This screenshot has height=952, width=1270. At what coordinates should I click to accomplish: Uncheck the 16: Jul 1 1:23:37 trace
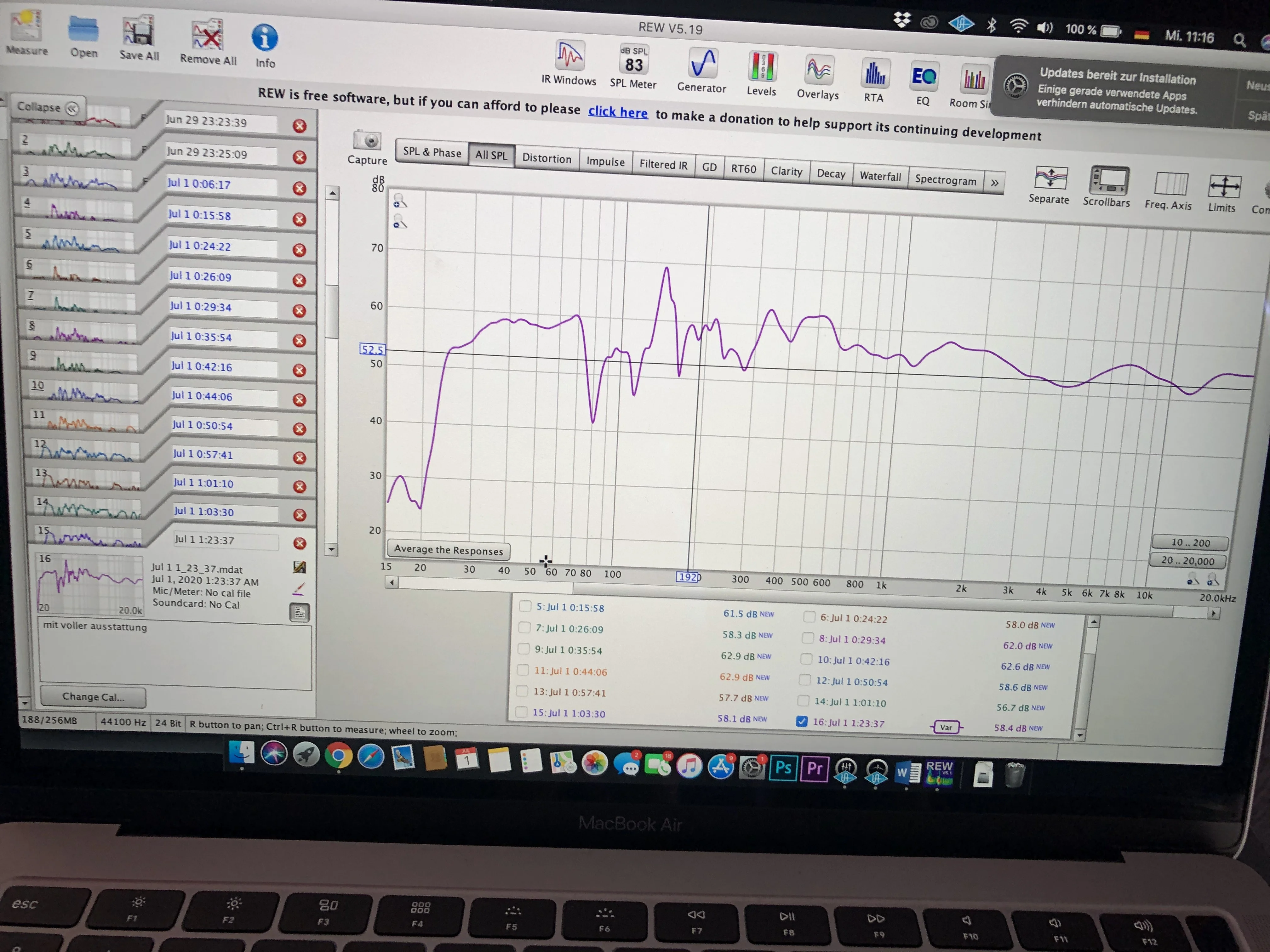(802, 721)
